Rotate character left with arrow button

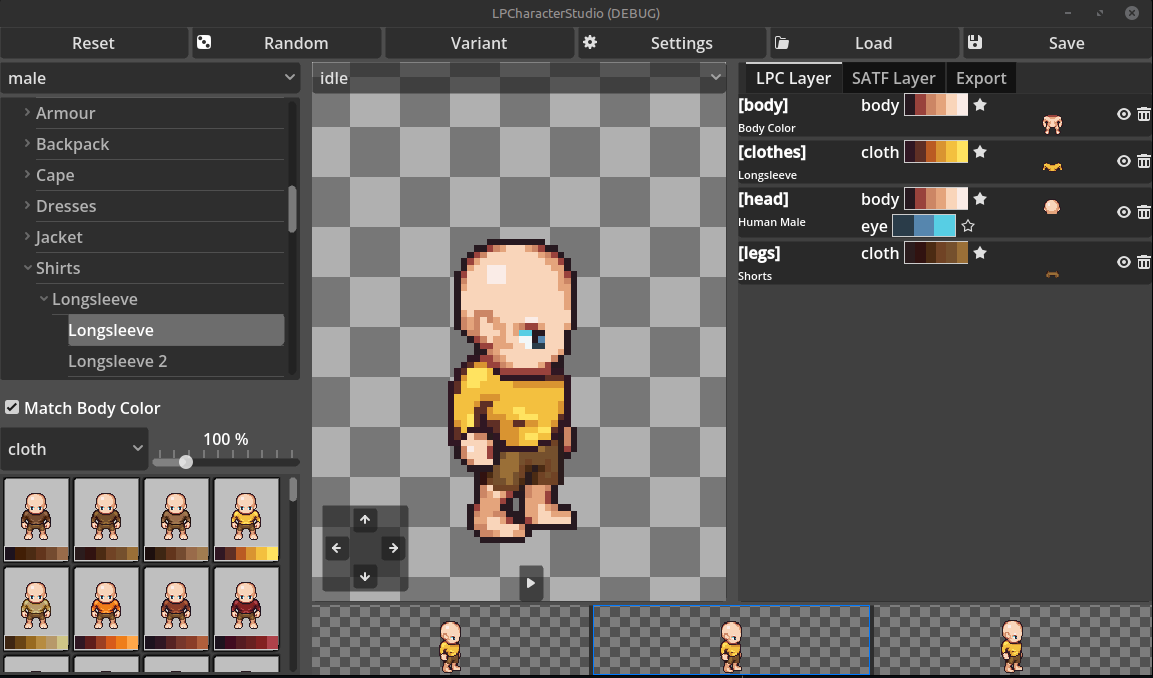pos(337,548)
